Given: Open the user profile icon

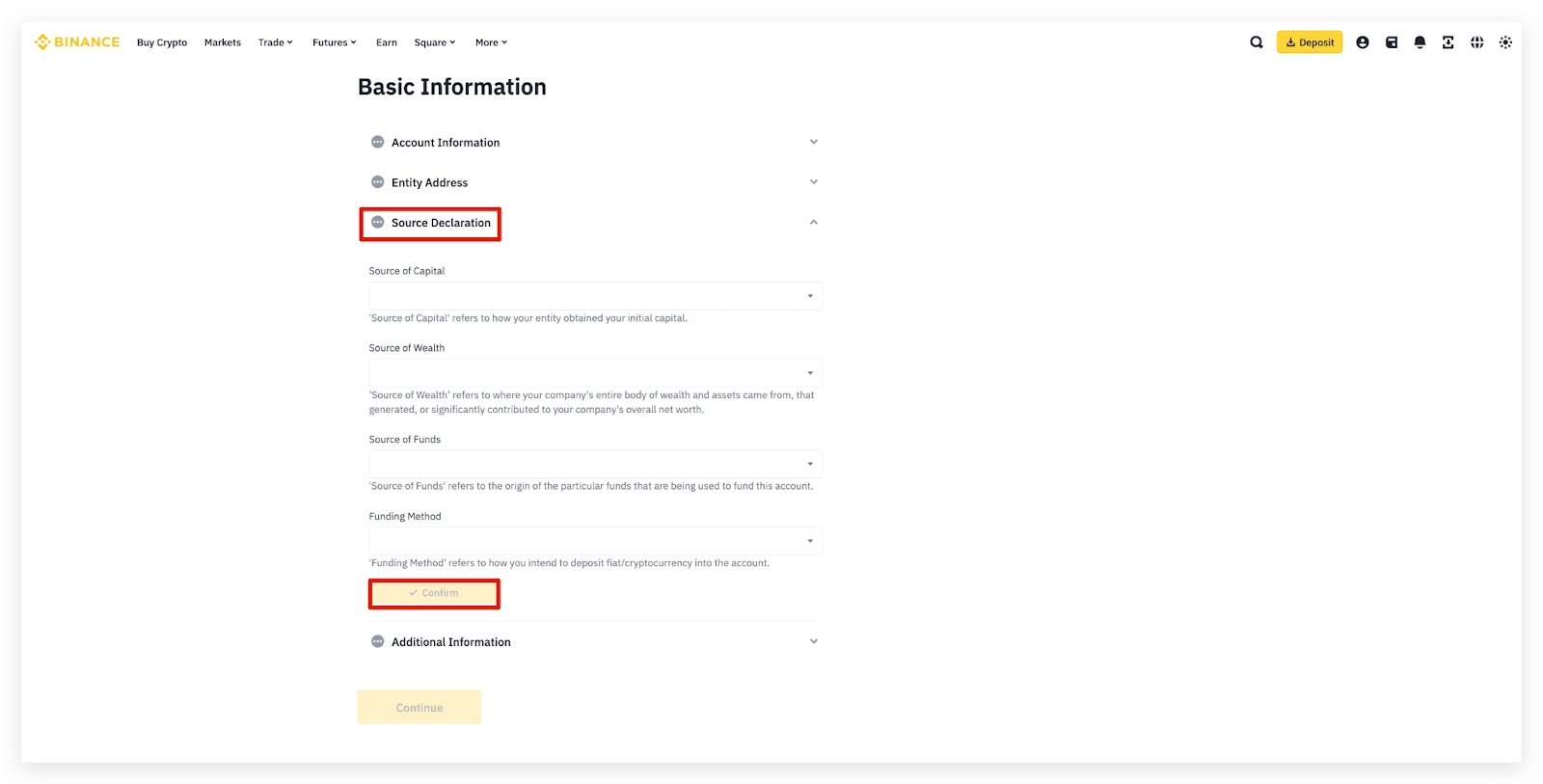Looking at the screenshot, I should (1363, 42).
